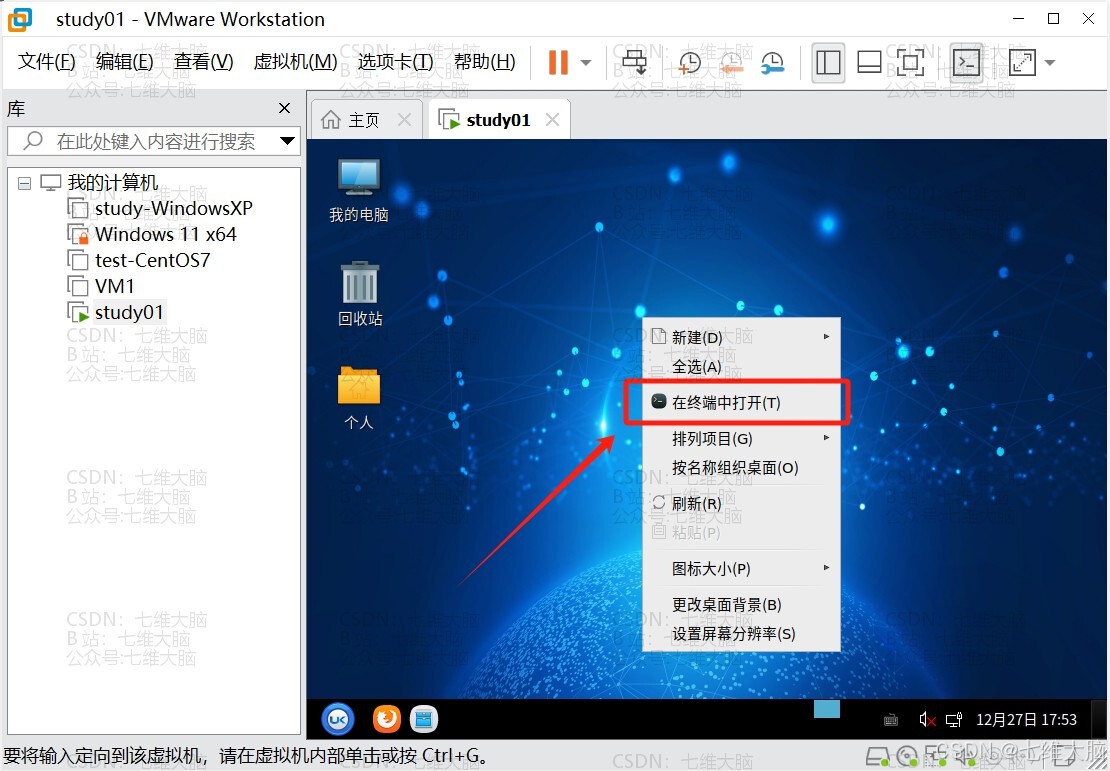Open the console view toolbar icon
This screenshot has height=771, width=1110.
pyautogui.click(x=967, y=62)
